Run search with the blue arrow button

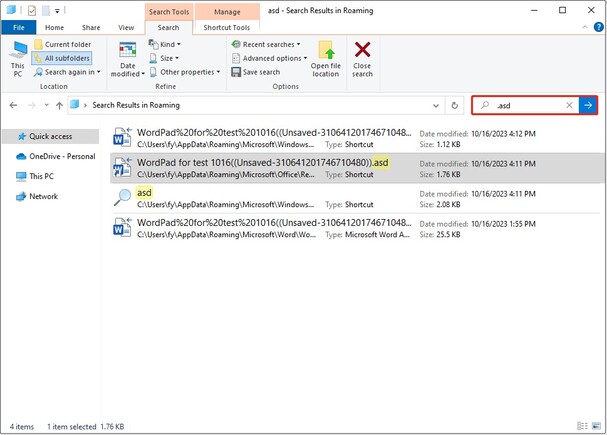(588, 105)
